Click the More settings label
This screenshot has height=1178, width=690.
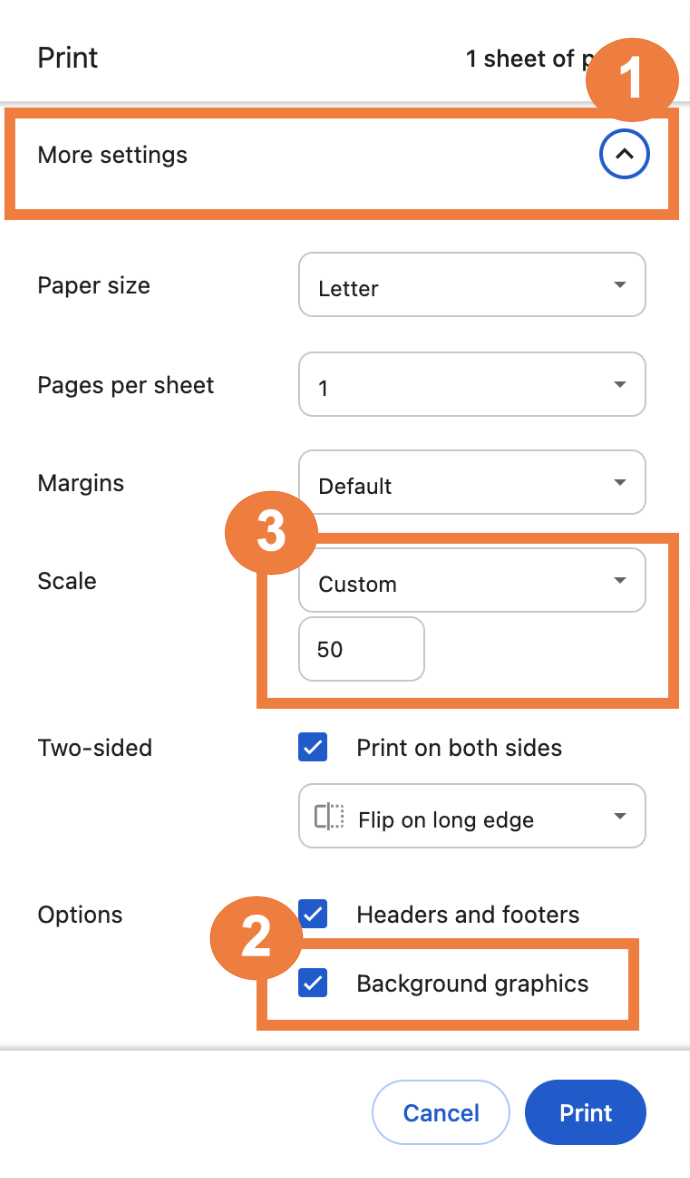click(x=112, y=155)
